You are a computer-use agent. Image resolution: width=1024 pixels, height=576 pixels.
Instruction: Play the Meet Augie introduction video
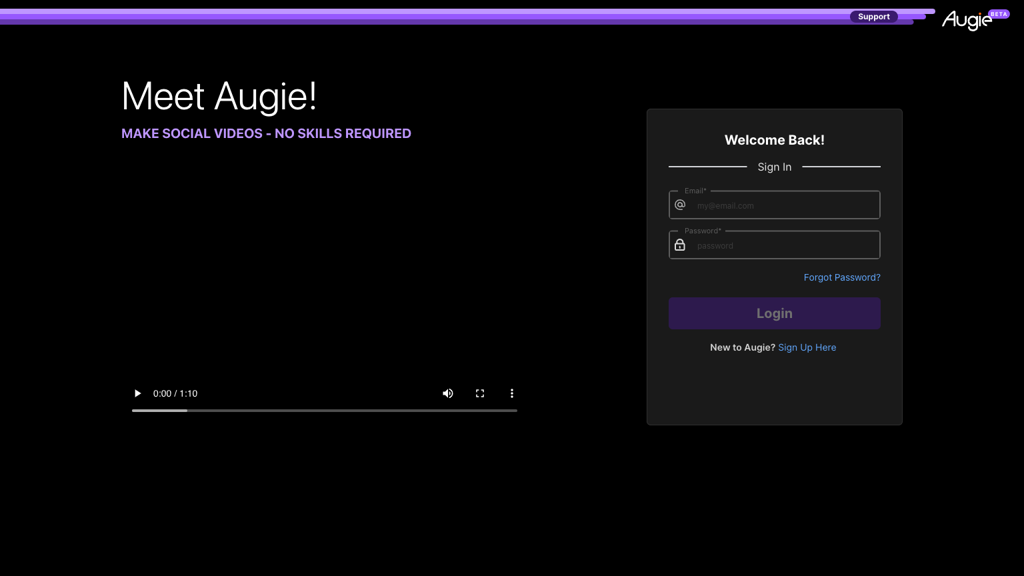tap(137, 393)
